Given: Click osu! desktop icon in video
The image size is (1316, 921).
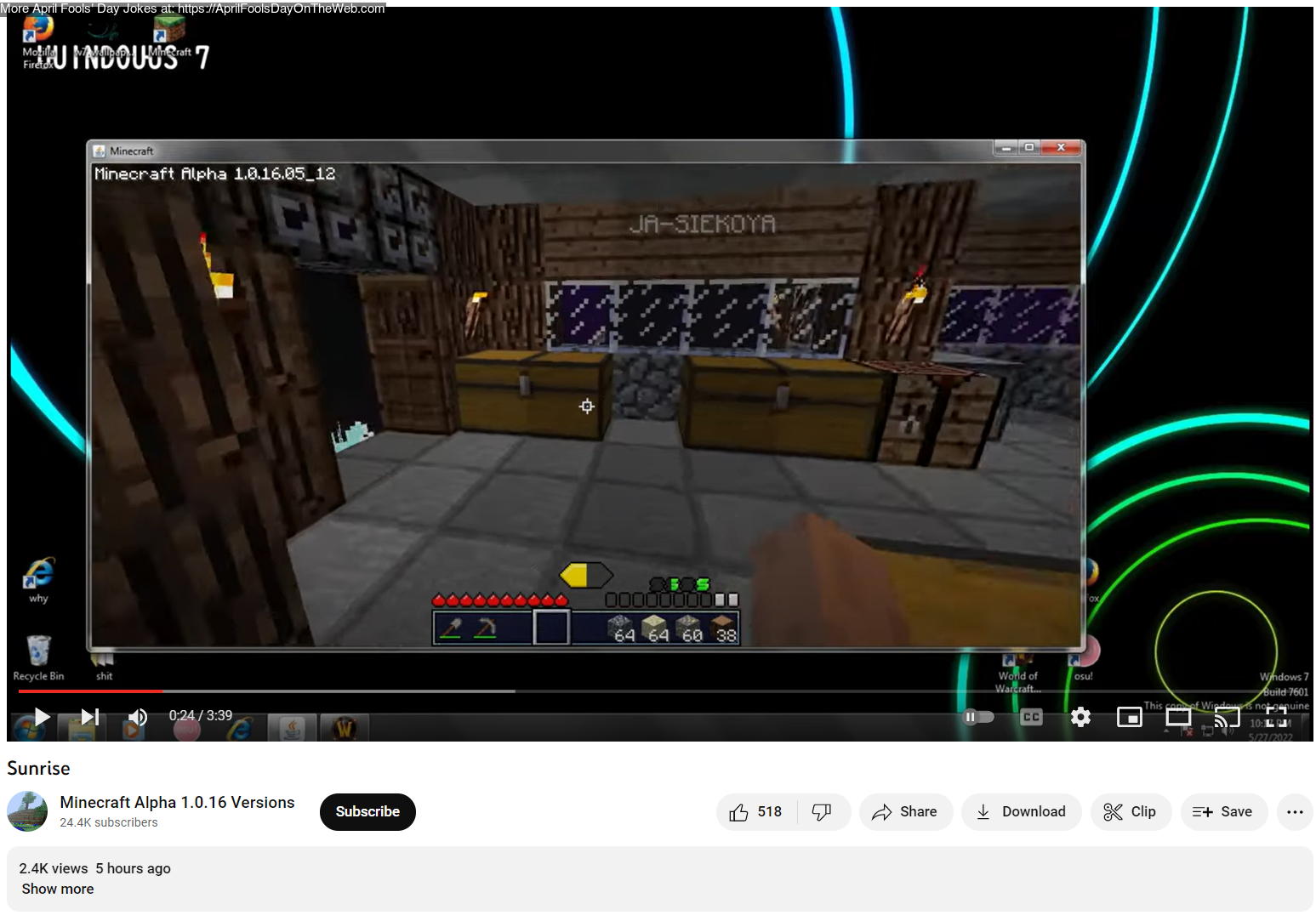Looking at the screenshot, I should (x=1084, y=658).
